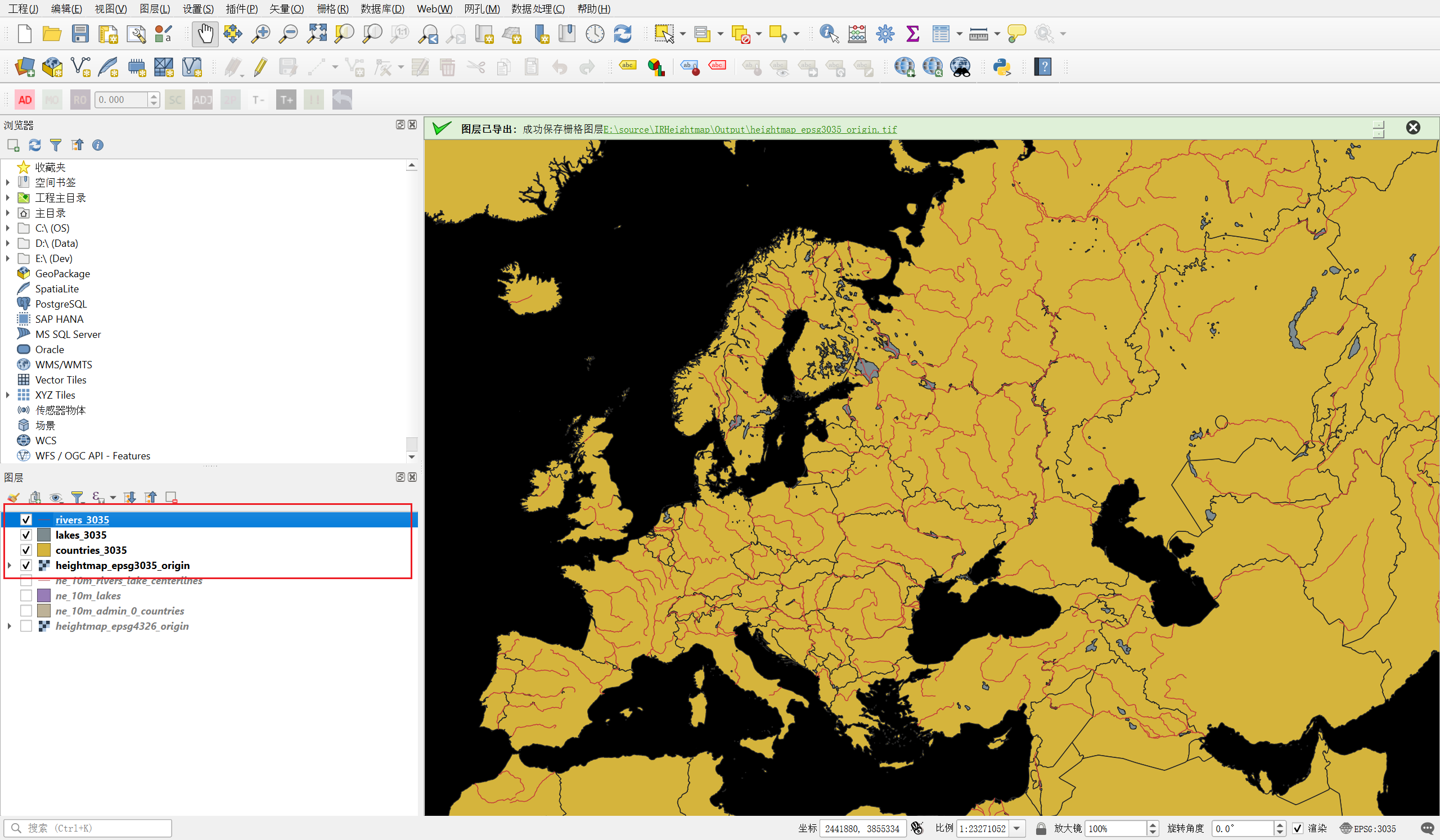Image resolution: width=1440 pixels, height=840 pixels.
Task: Open the messages log speech bubble
Action: click(1427, 829)
